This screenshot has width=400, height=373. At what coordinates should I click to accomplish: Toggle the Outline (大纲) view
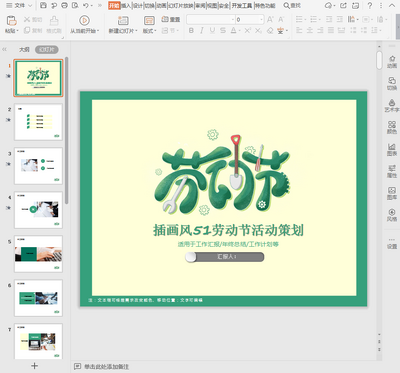click(24, 50)
